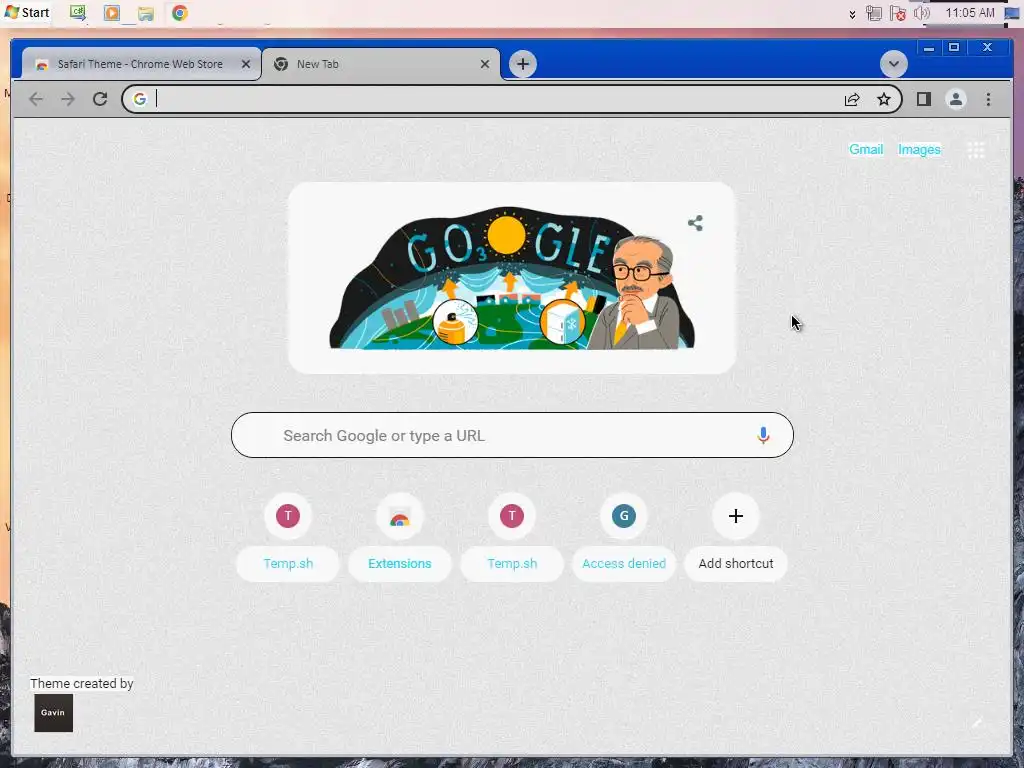Open the Access denied shortcut tile
This screenshot has height=768, width=1024.
point(624,537)
